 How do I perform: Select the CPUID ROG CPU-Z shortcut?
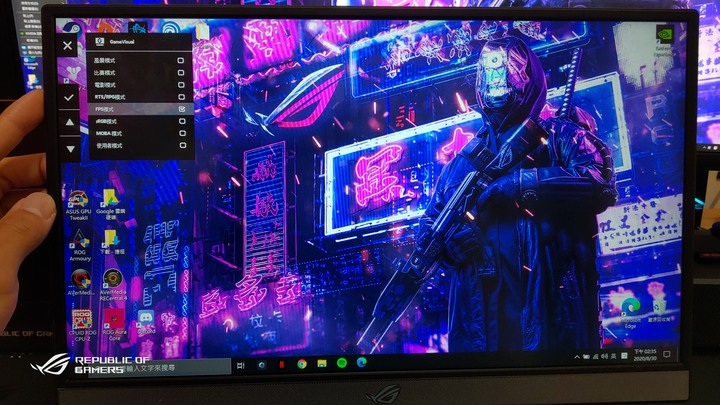click(83, 326)
